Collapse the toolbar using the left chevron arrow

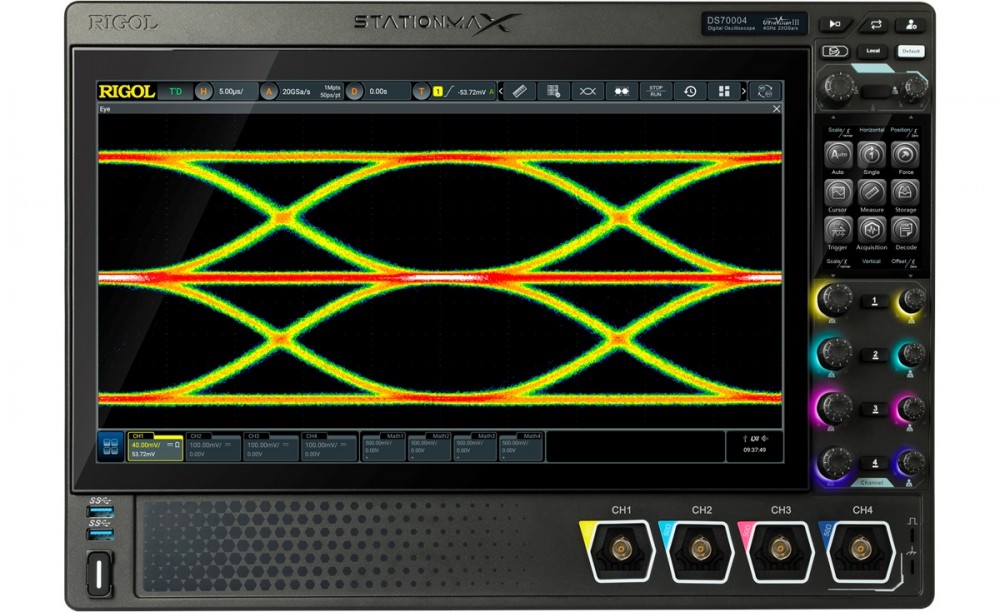pos(501,92)
